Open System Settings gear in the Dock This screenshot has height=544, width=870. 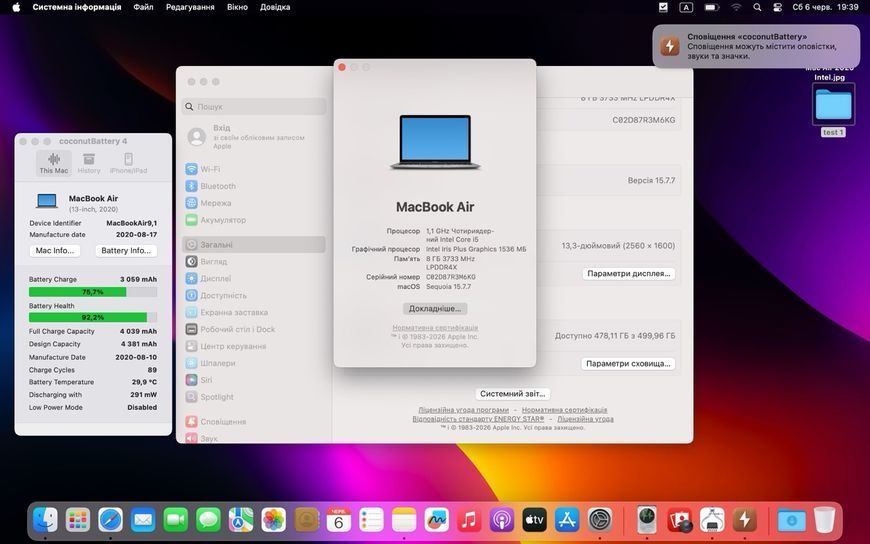(x=600, y=520)
